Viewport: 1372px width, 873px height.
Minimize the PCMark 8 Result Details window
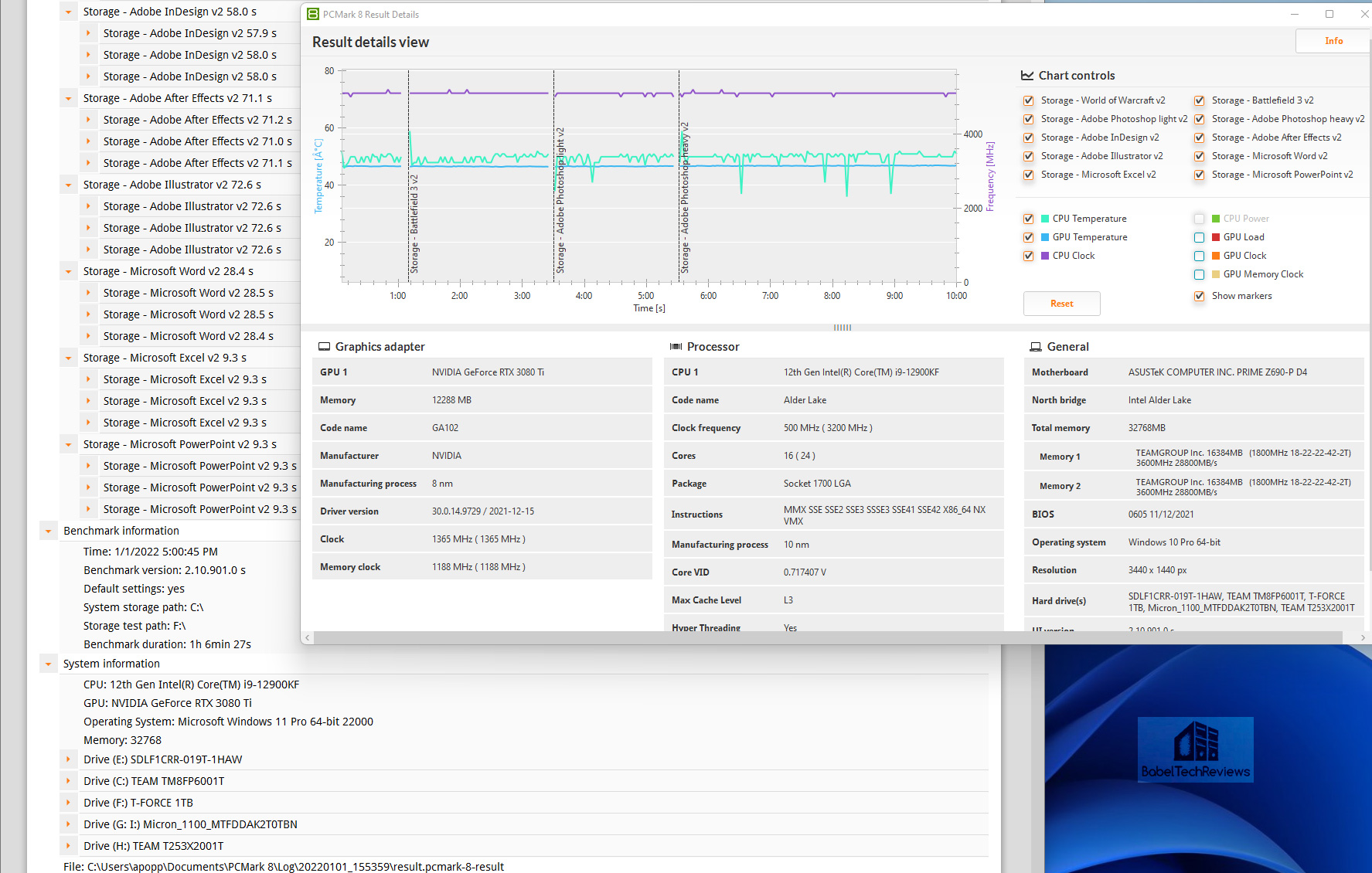[x=1295, y=14]
